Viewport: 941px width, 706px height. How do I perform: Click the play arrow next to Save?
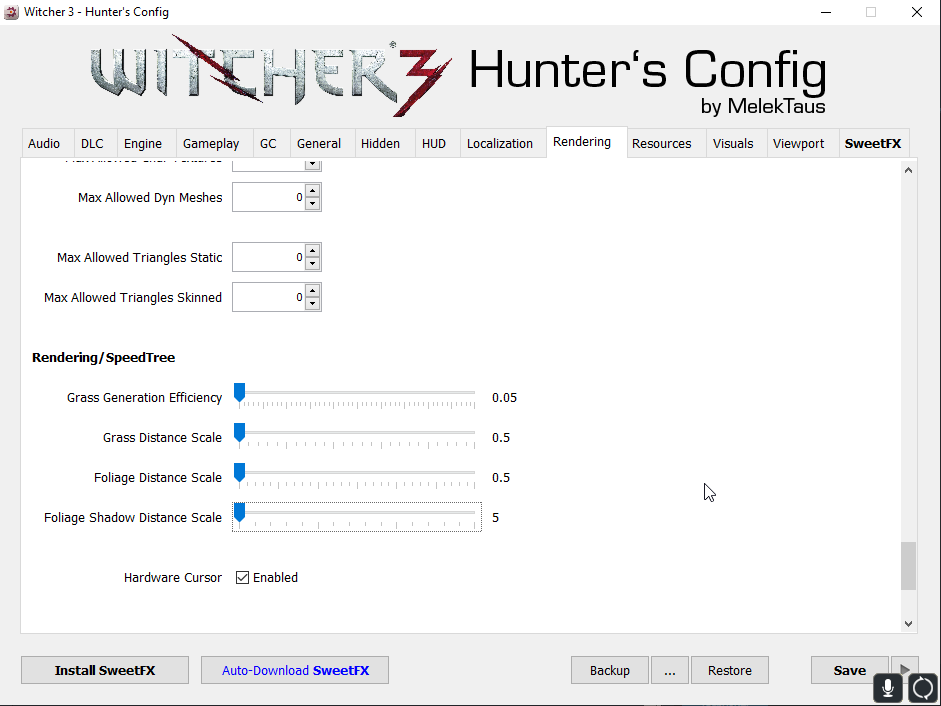[x=905, y=667]
